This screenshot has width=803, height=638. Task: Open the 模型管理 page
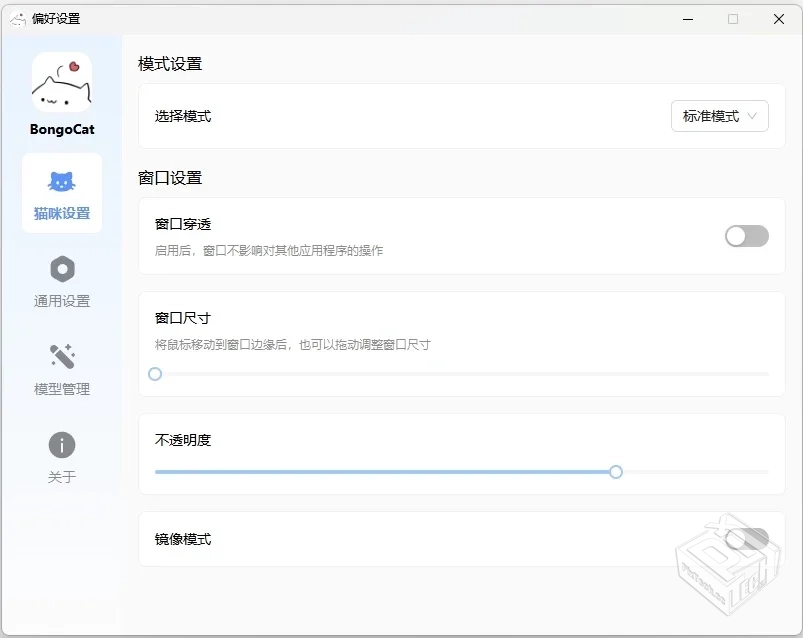63,370
